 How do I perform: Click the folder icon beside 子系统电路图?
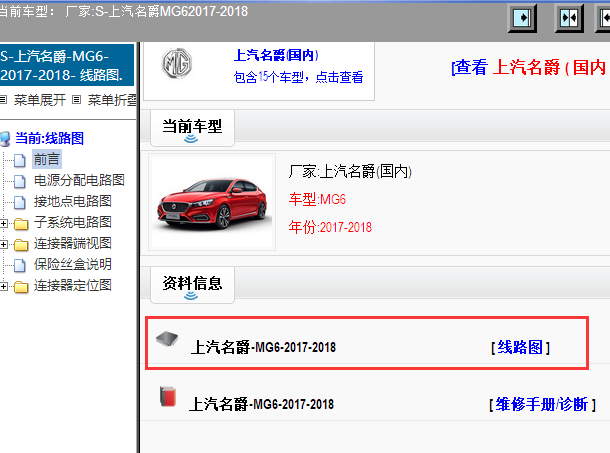click(x=21, y=224)
